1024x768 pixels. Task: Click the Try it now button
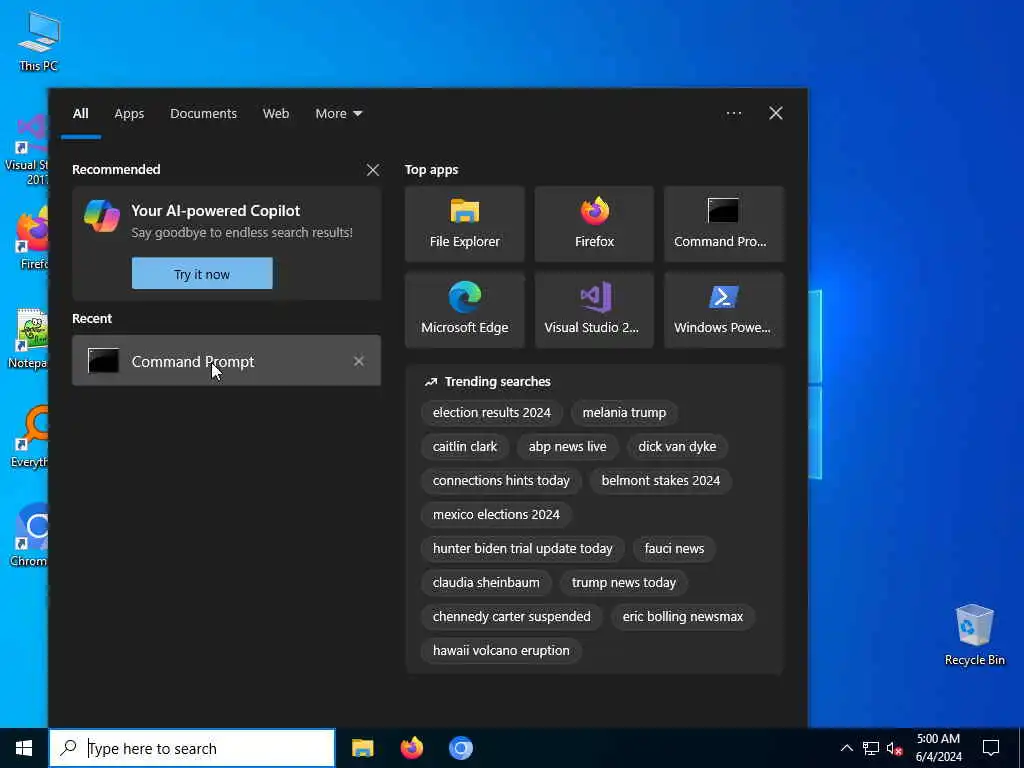pos(202,274)
